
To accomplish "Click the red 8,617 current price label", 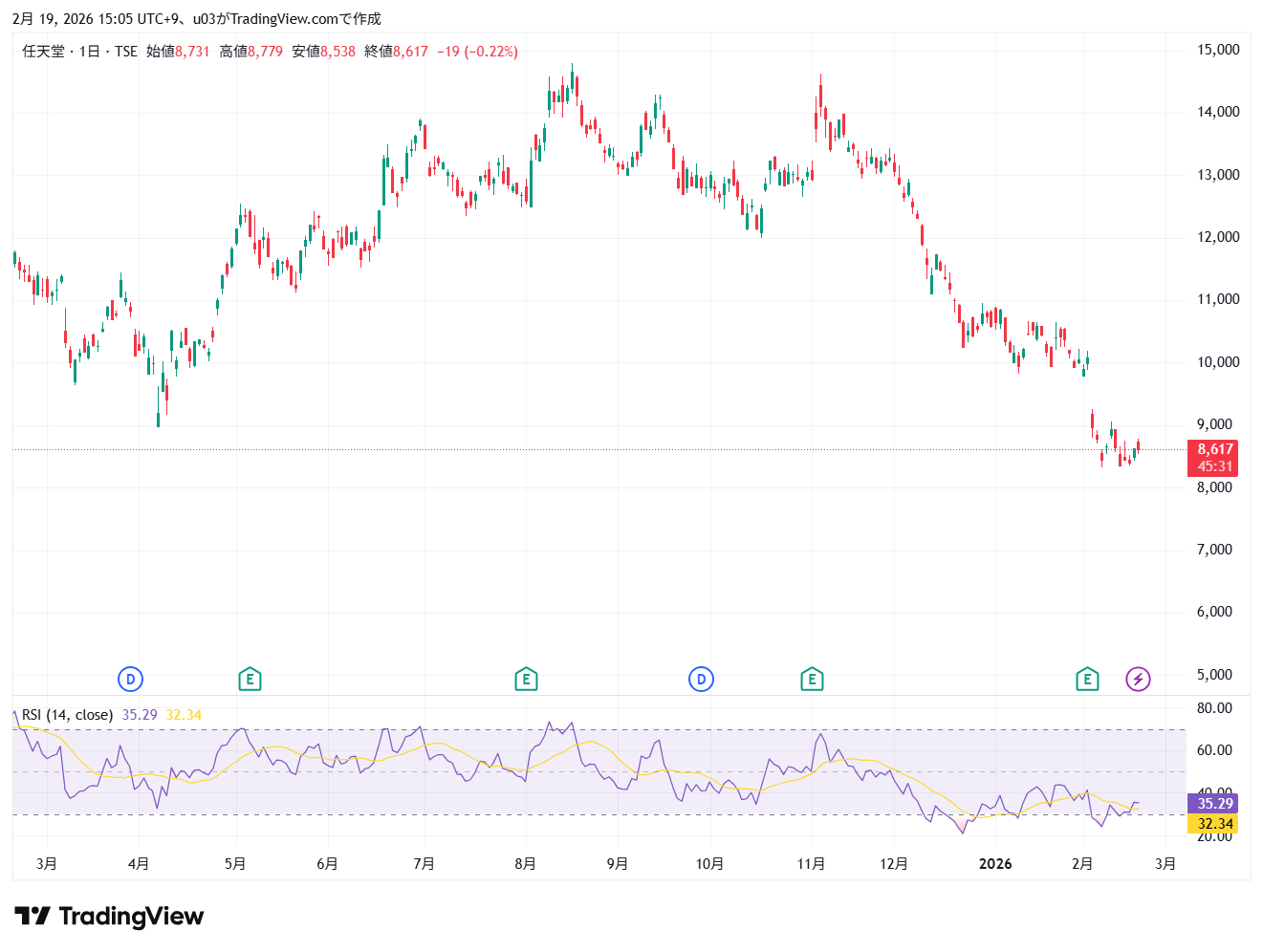I will pos(1214,449).
